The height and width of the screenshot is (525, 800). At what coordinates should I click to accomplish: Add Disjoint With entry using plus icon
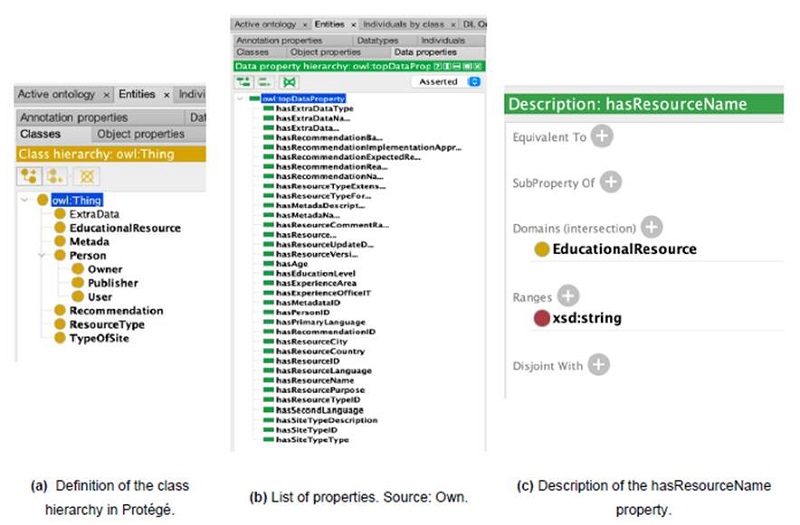click(x=598, y=365)
